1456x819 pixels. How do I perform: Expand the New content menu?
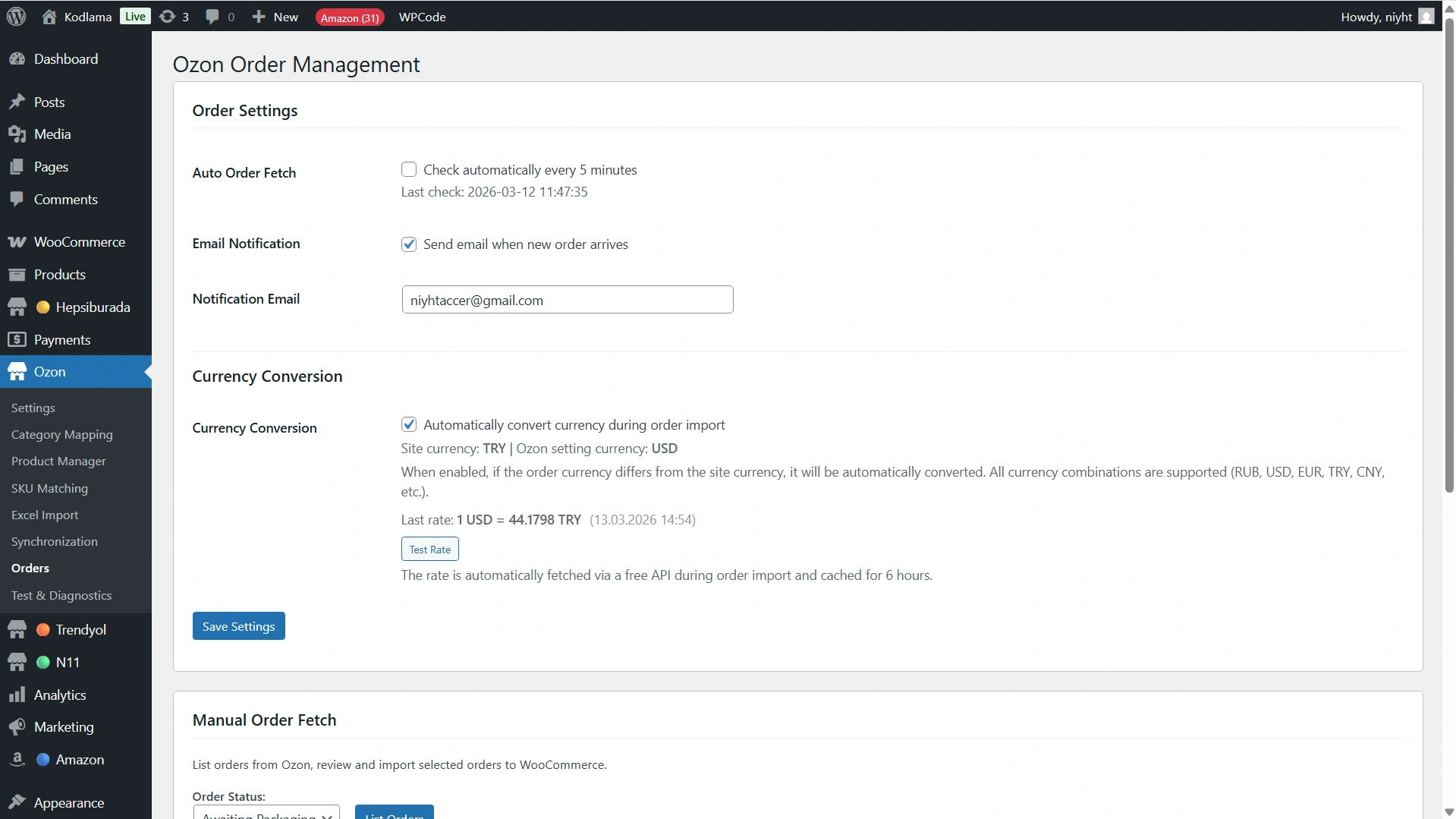(x=275, y=17)
